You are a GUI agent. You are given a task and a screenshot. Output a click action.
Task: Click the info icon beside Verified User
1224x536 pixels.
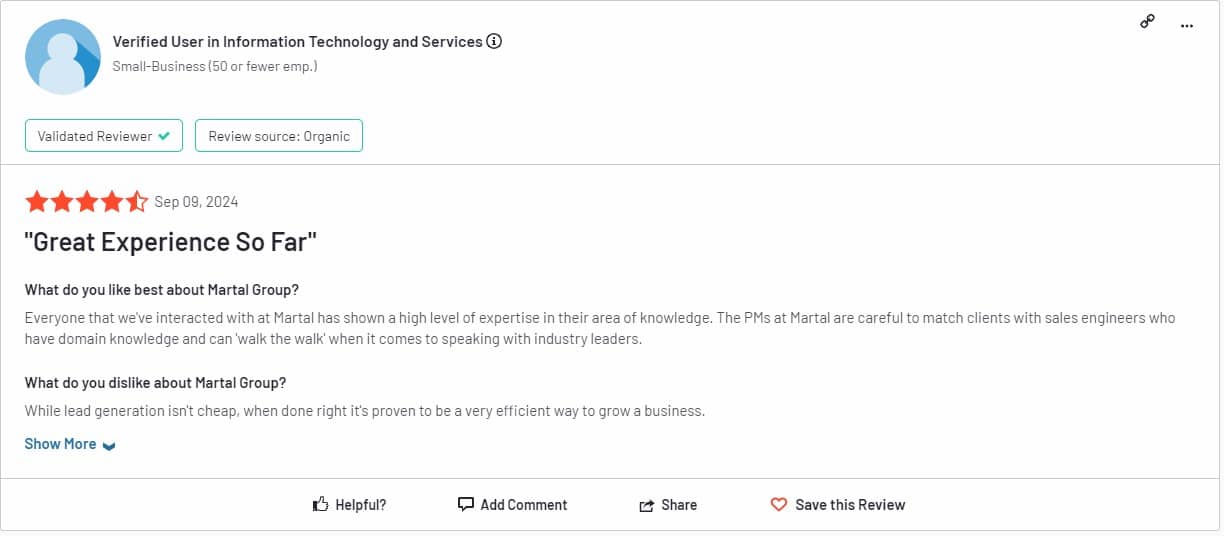click(x=494, y=42)
